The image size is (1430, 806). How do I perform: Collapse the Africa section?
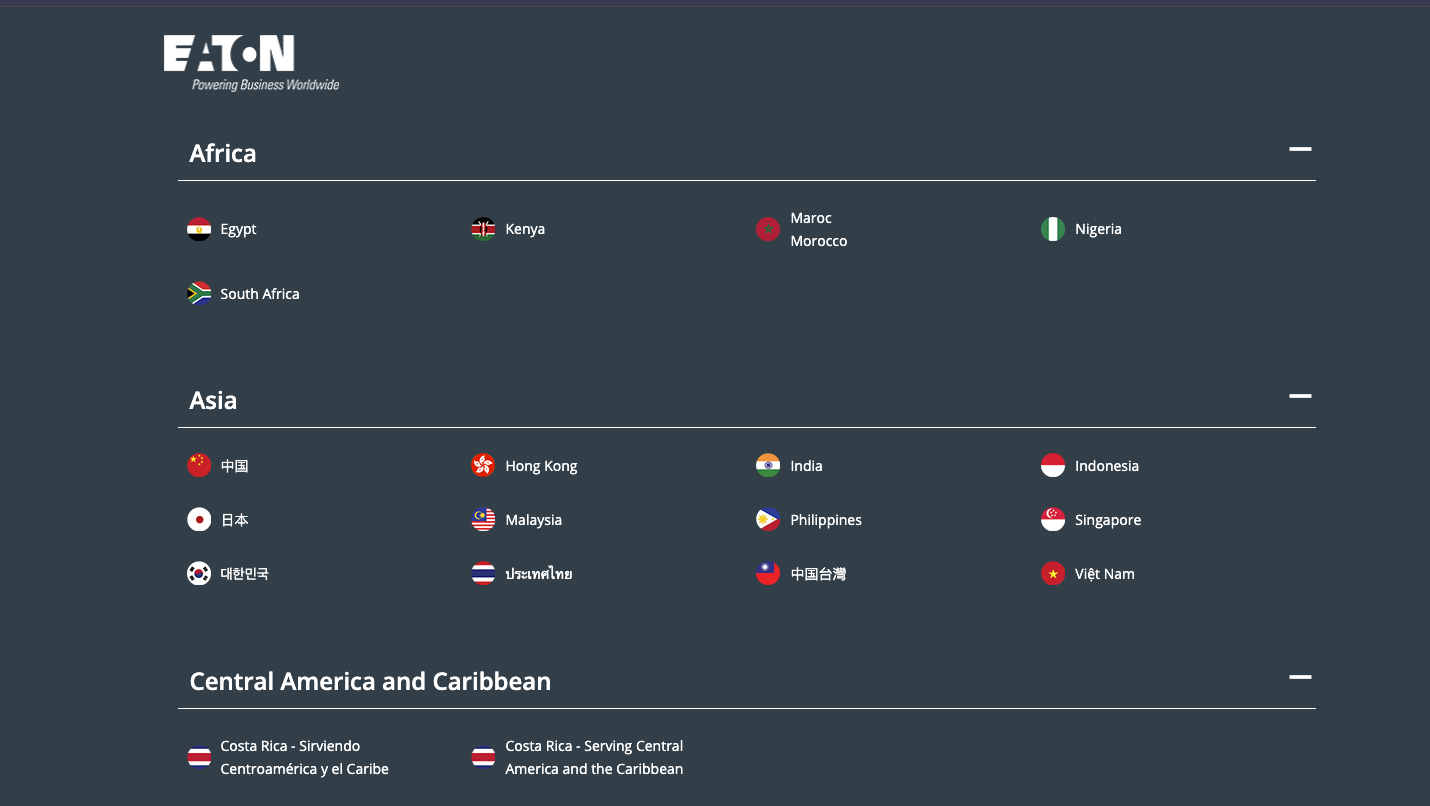coord(1299,150)
